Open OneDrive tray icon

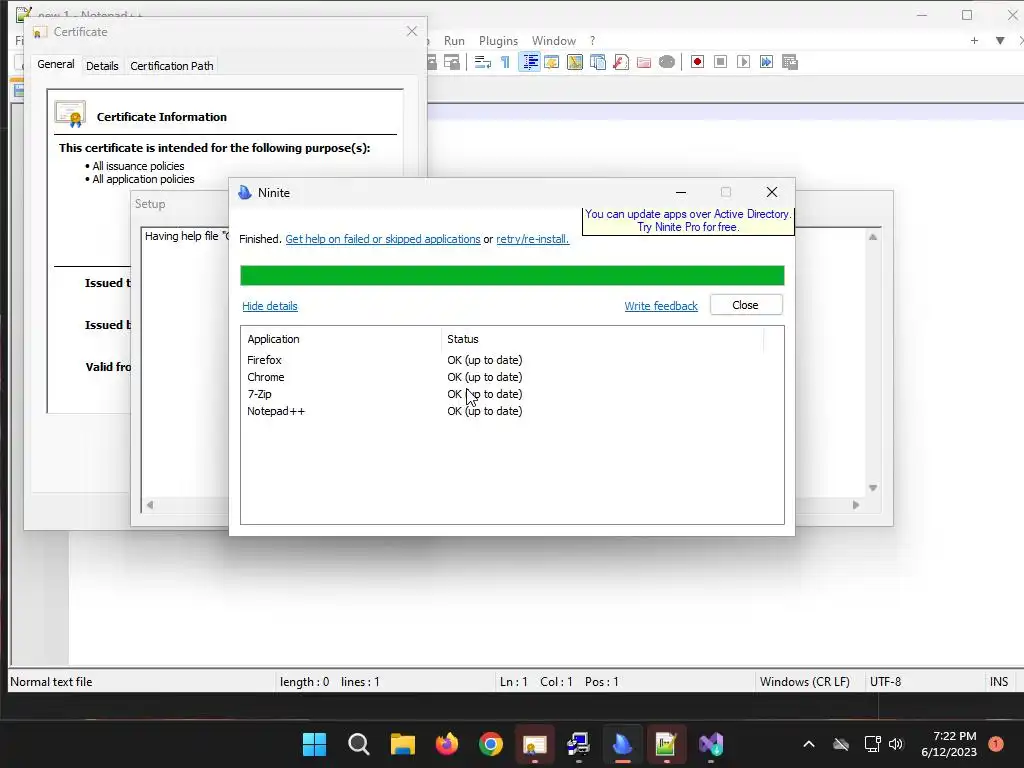pos(841,744)
